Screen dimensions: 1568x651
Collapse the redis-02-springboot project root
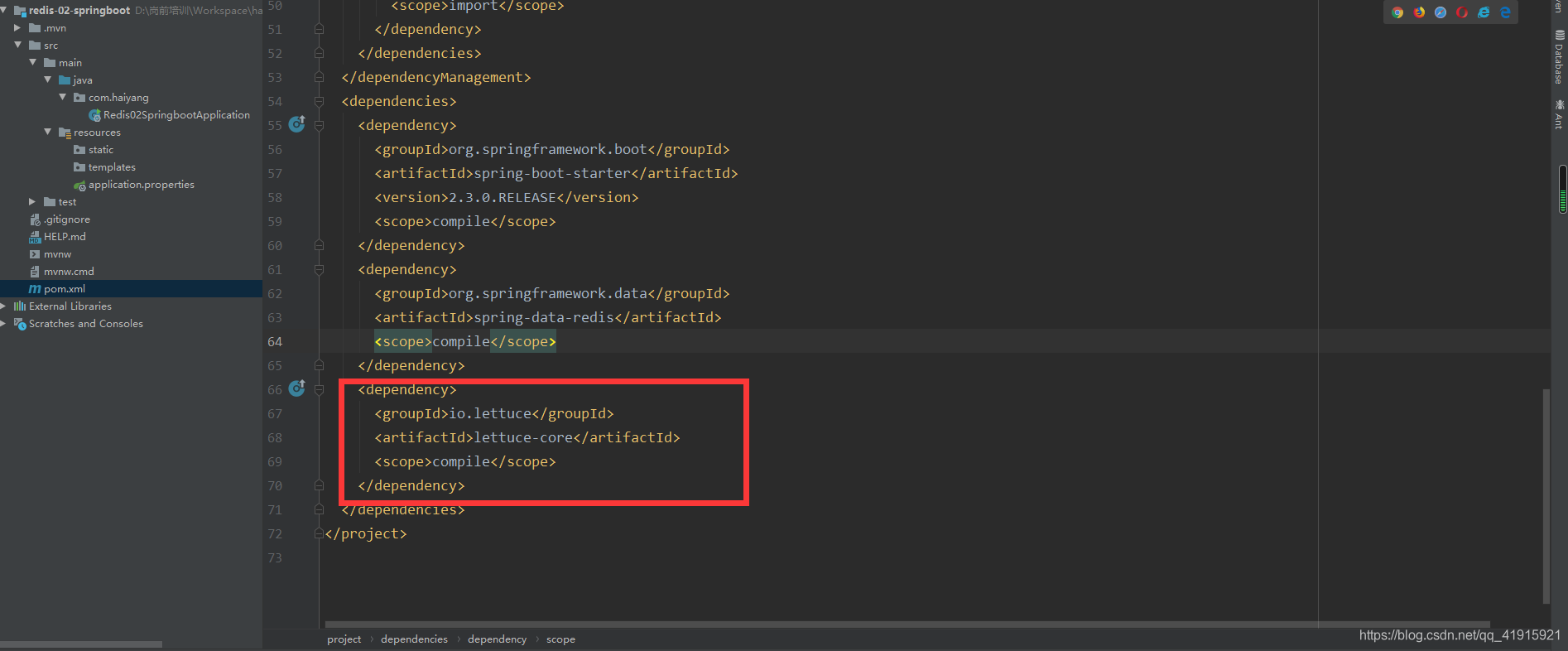4,10
